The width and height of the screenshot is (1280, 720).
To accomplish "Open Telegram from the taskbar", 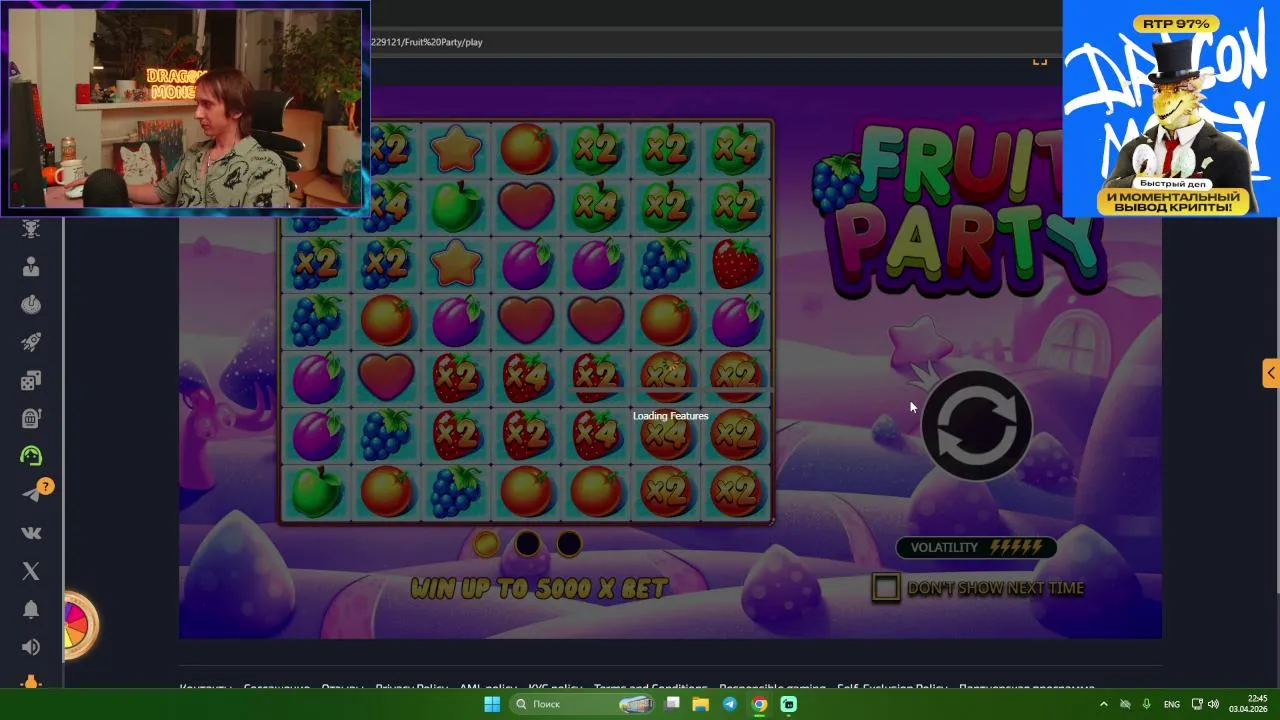I will [730, 704].
